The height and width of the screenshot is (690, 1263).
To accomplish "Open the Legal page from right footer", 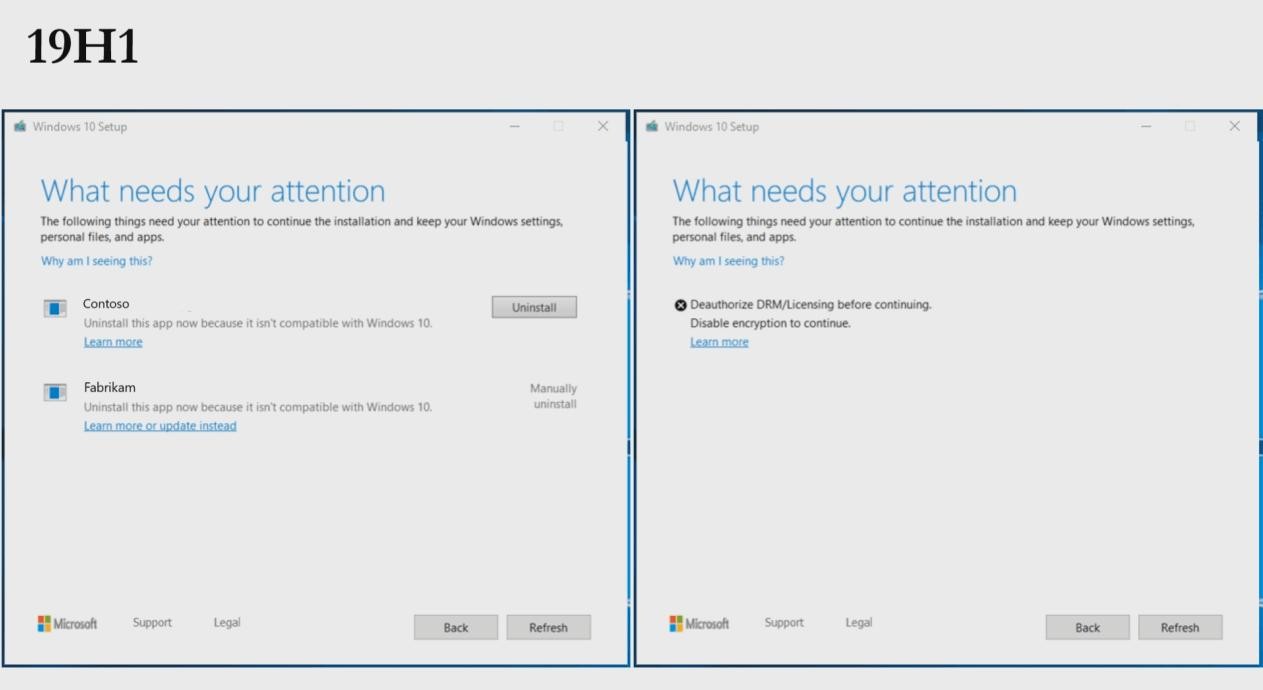I will click(x=858, y=622).
